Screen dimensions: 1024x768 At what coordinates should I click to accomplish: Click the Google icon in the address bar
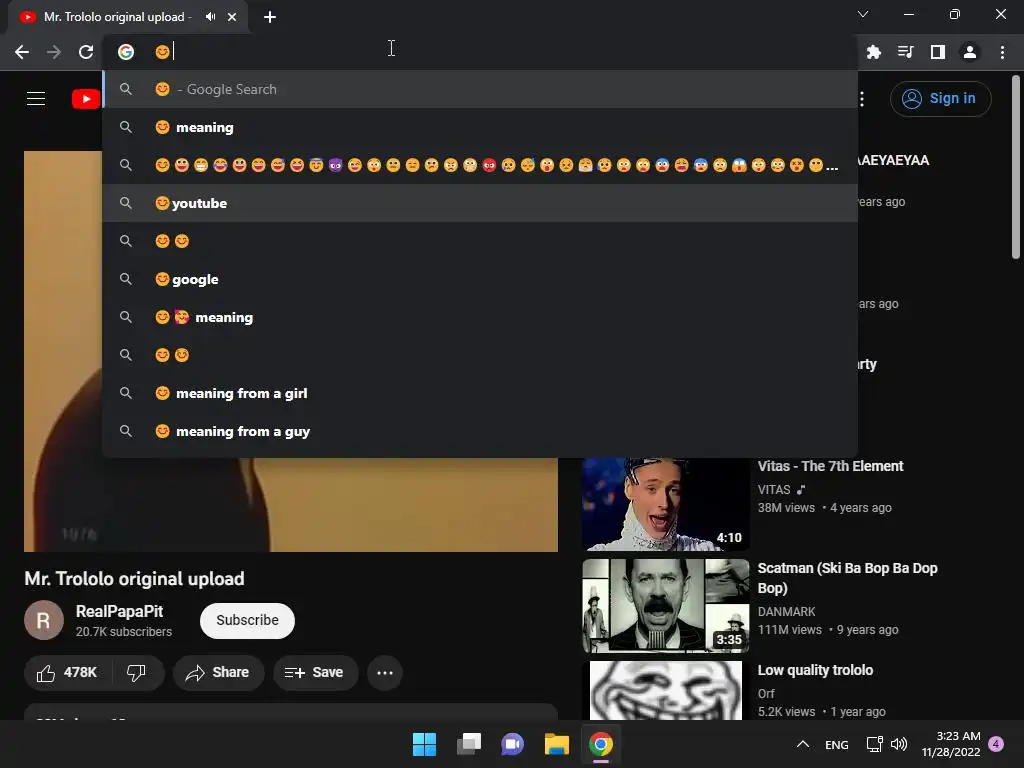(x=126, y=52)
